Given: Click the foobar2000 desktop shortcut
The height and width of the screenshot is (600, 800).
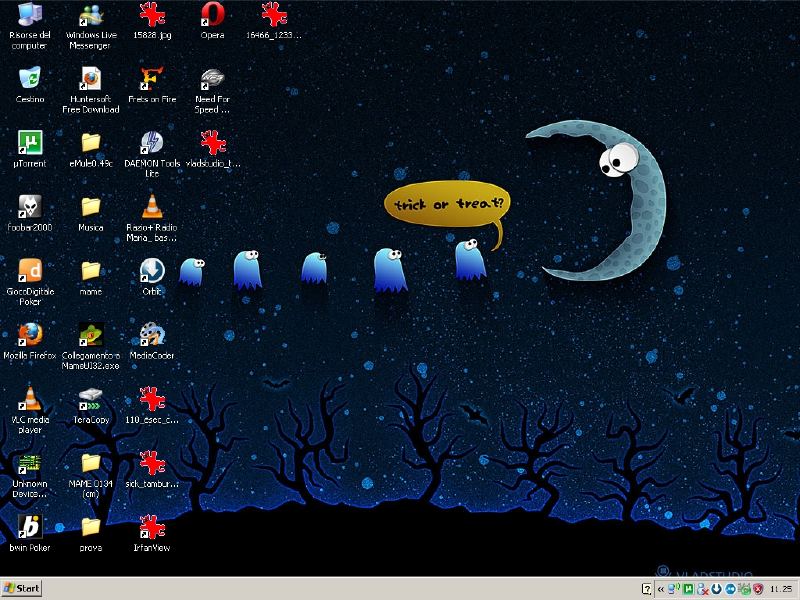Looking at the screenshot, I should (x=30, y=207).
